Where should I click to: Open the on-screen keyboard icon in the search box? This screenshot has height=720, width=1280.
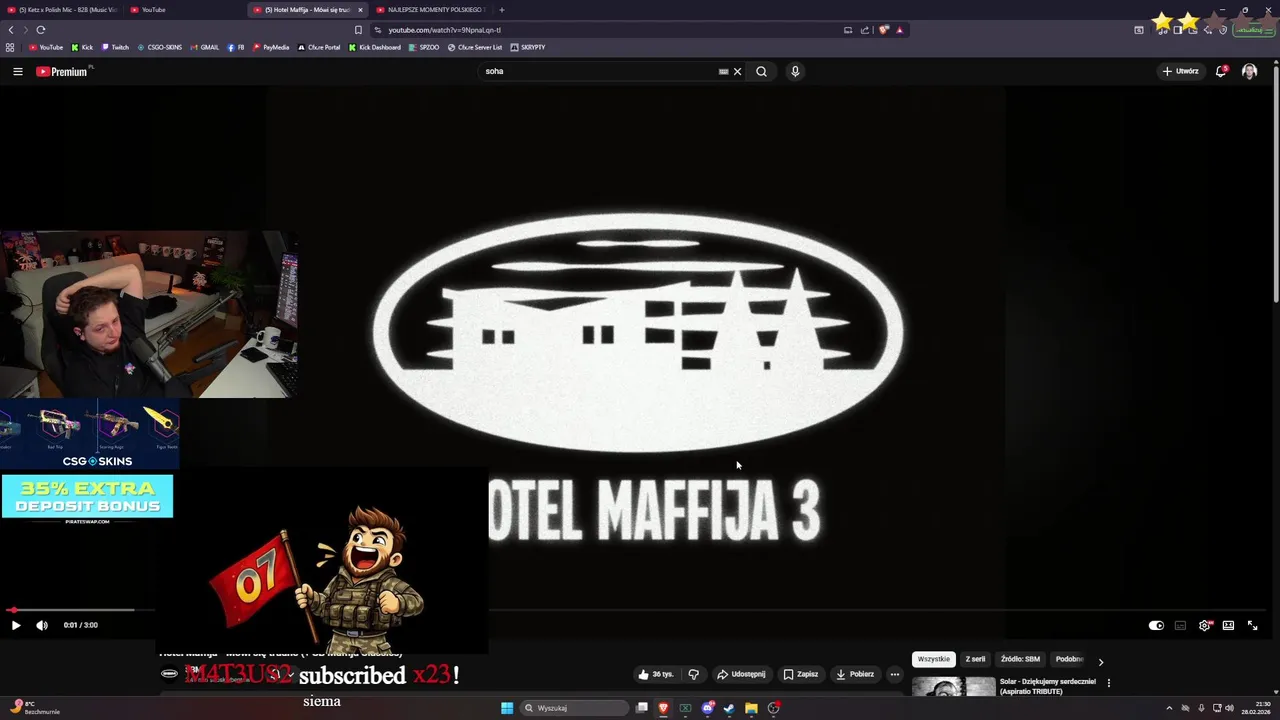click(723, 71)
